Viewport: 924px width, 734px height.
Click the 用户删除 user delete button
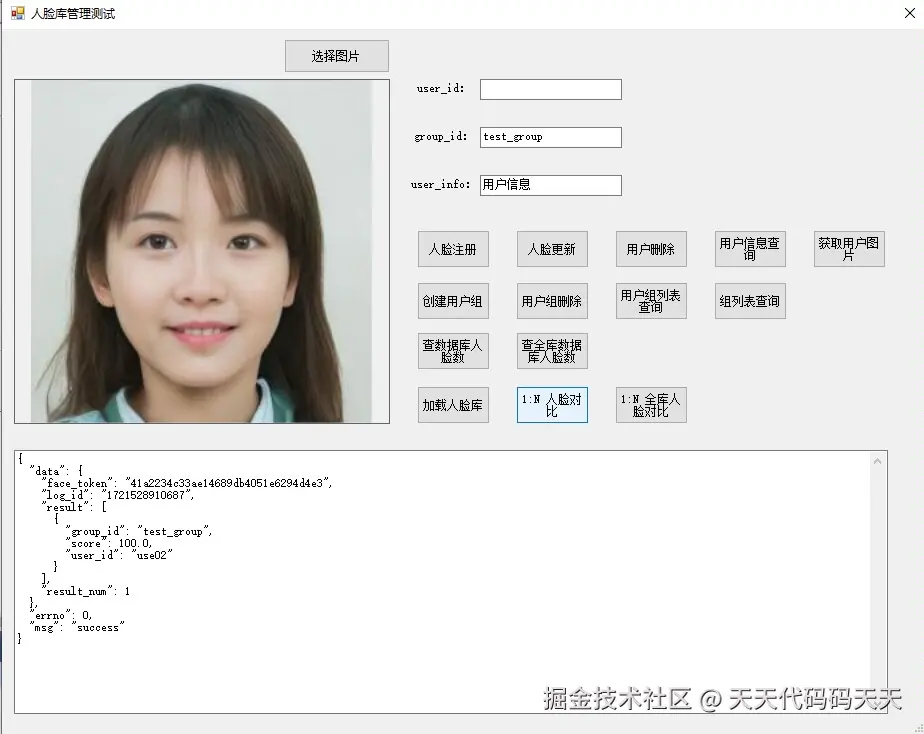[x=651, y=249]
